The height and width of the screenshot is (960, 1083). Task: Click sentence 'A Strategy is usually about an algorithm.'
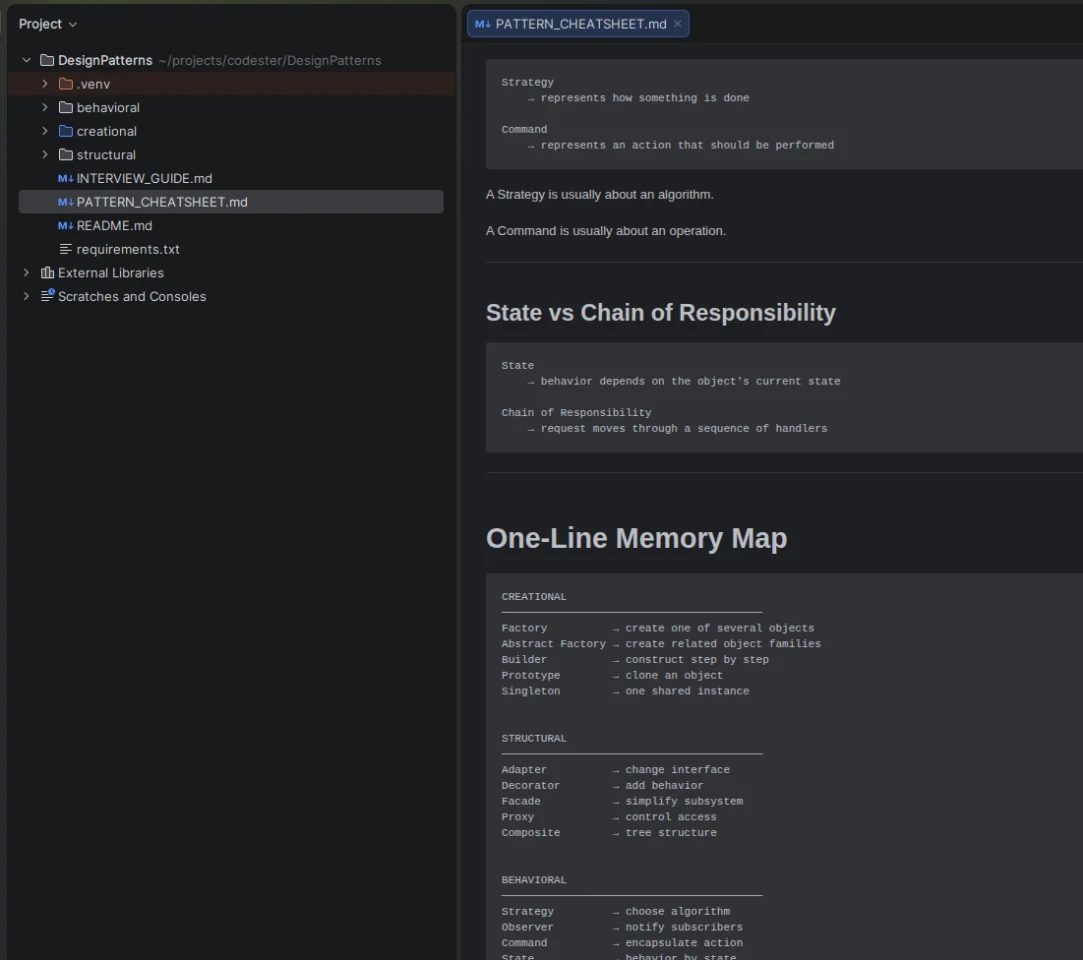[x=600, y=194]
